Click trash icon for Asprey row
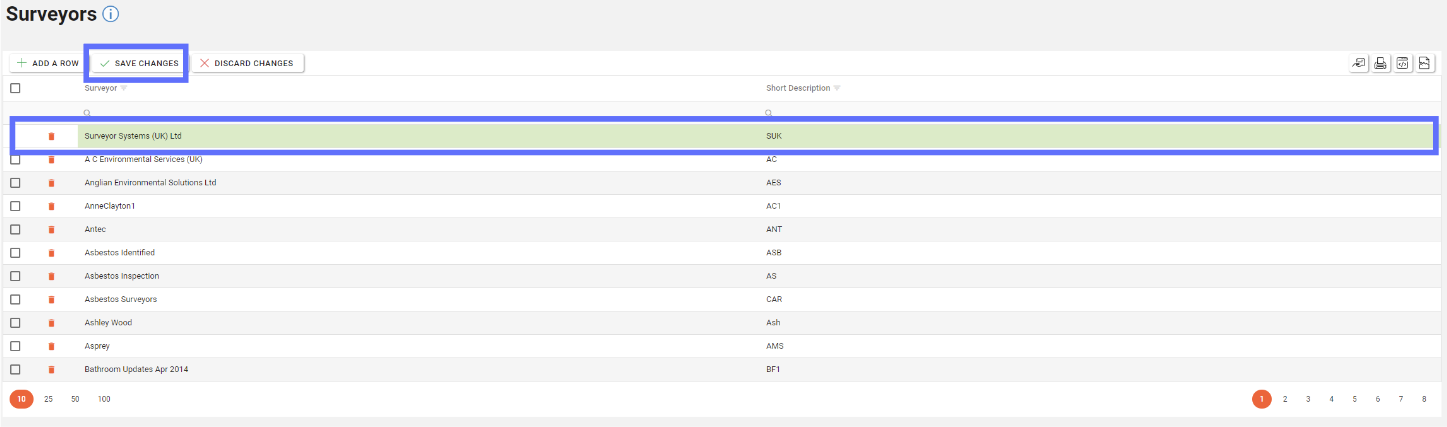The height and width of the screenshot is (427, 1447). pos(51,347)
